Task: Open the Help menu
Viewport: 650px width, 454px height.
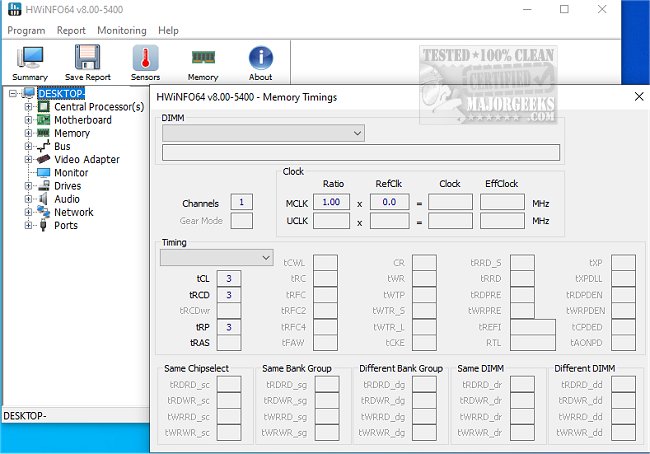Action: point(168,31)
